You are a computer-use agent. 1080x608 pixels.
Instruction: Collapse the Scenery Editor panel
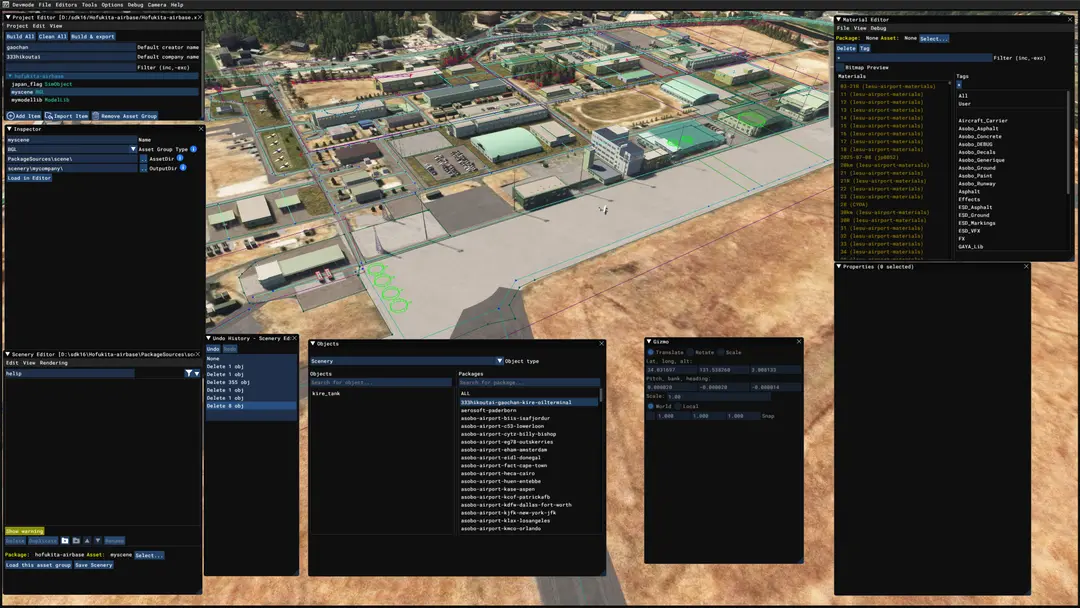pos(8,354)
